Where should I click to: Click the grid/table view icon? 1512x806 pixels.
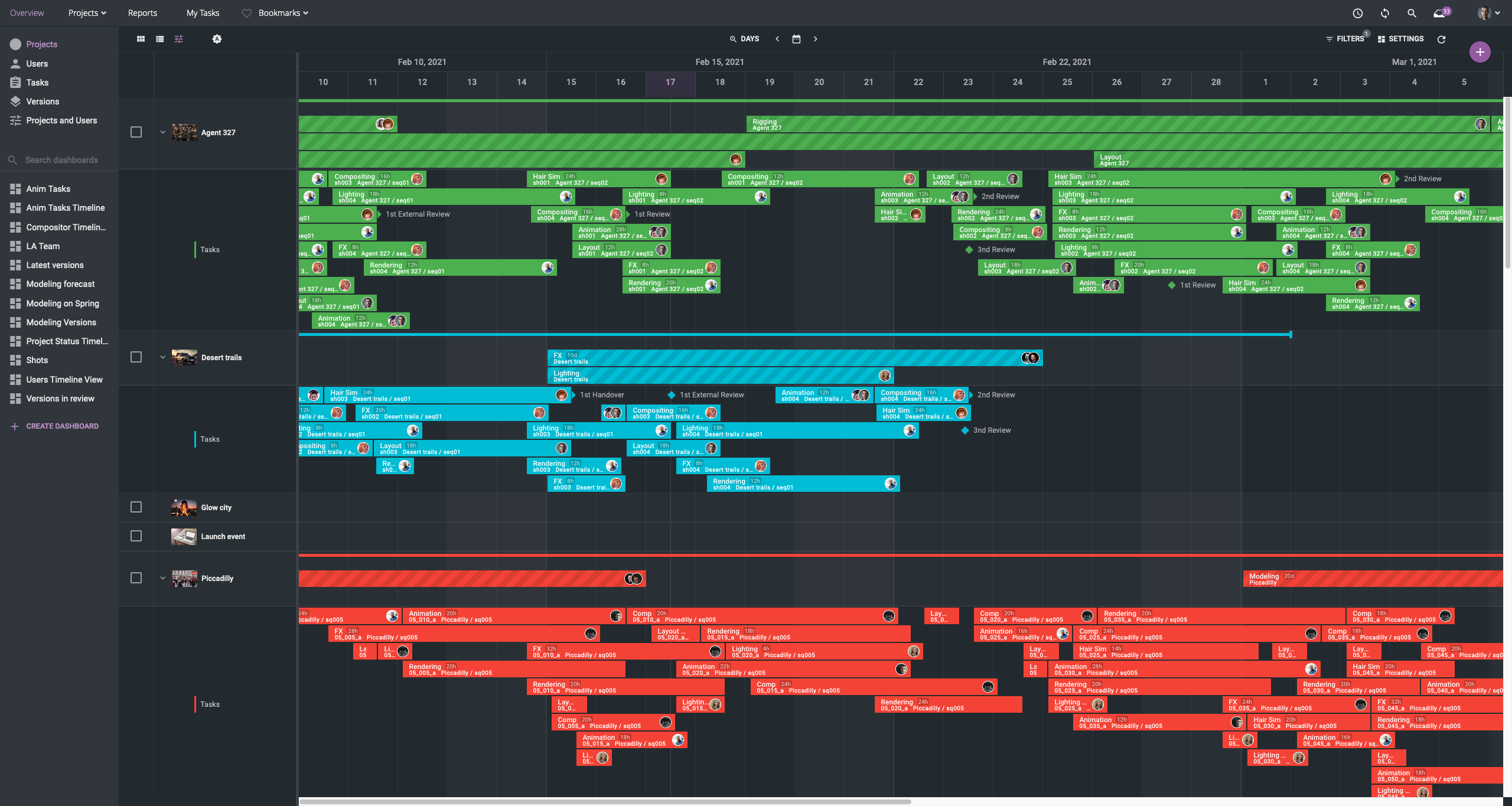[x=140, y=38]
